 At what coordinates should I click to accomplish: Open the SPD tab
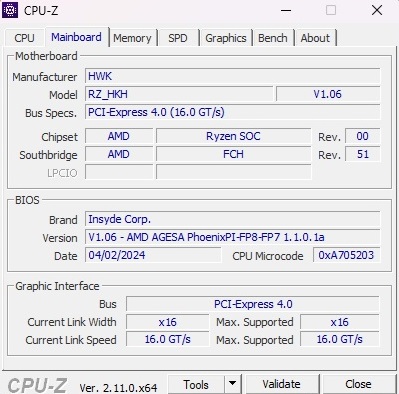[x=178, y=38]
